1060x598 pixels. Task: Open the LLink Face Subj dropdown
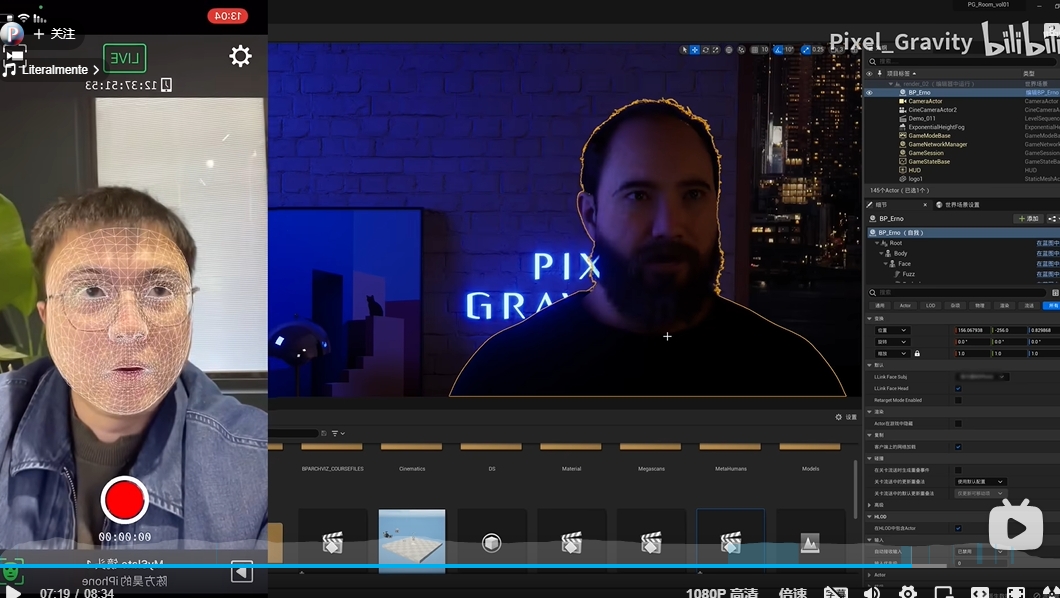coord(982,377)
